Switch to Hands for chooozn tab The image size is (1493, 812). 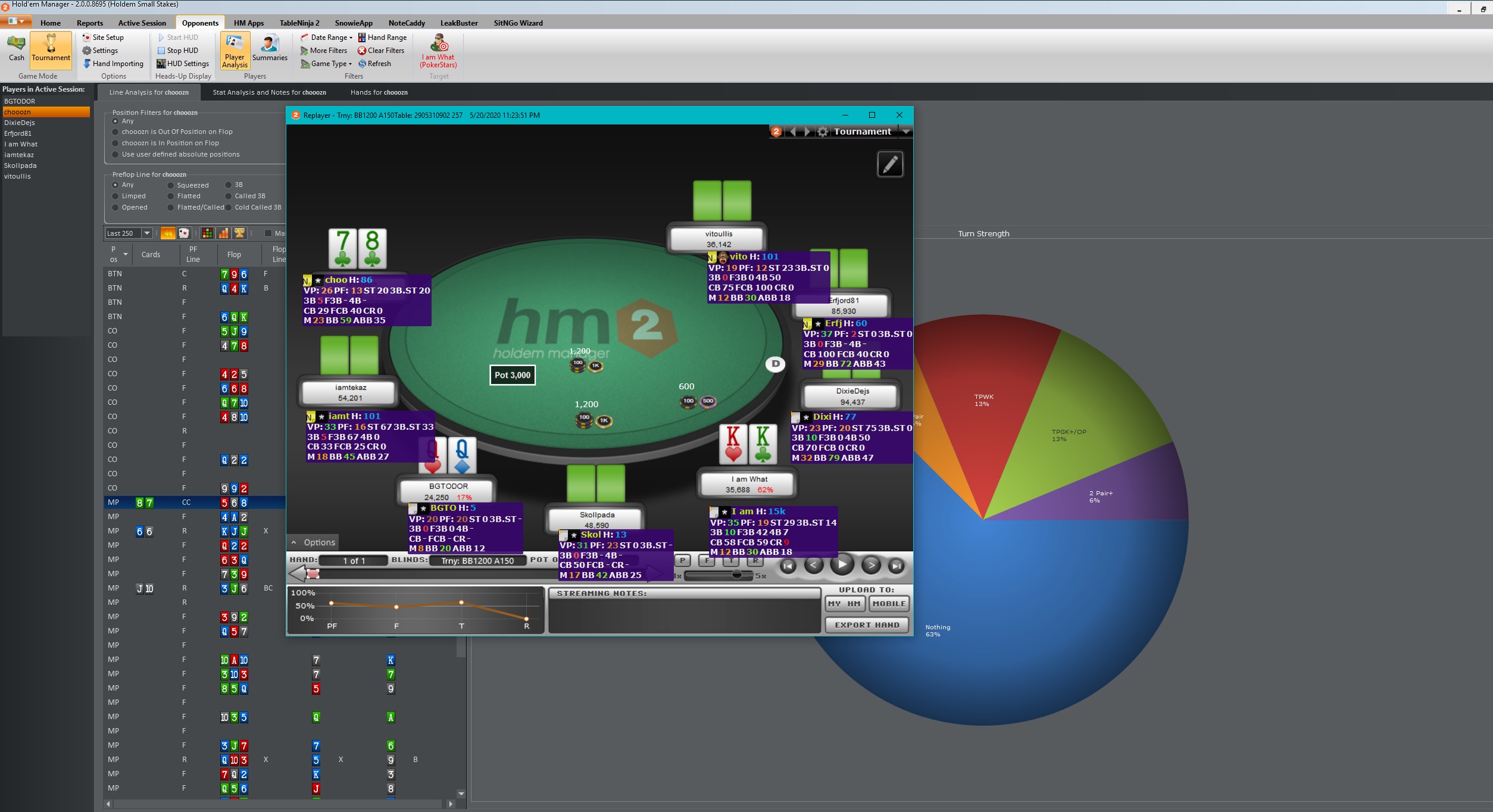point(379,92)
